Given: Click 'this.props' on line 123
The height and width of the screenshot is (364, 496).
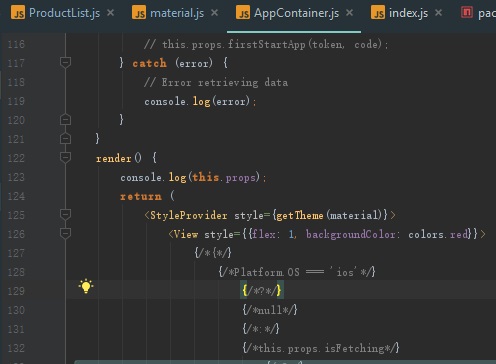Looking at the screenshot, I should click(x=224, y=177).
